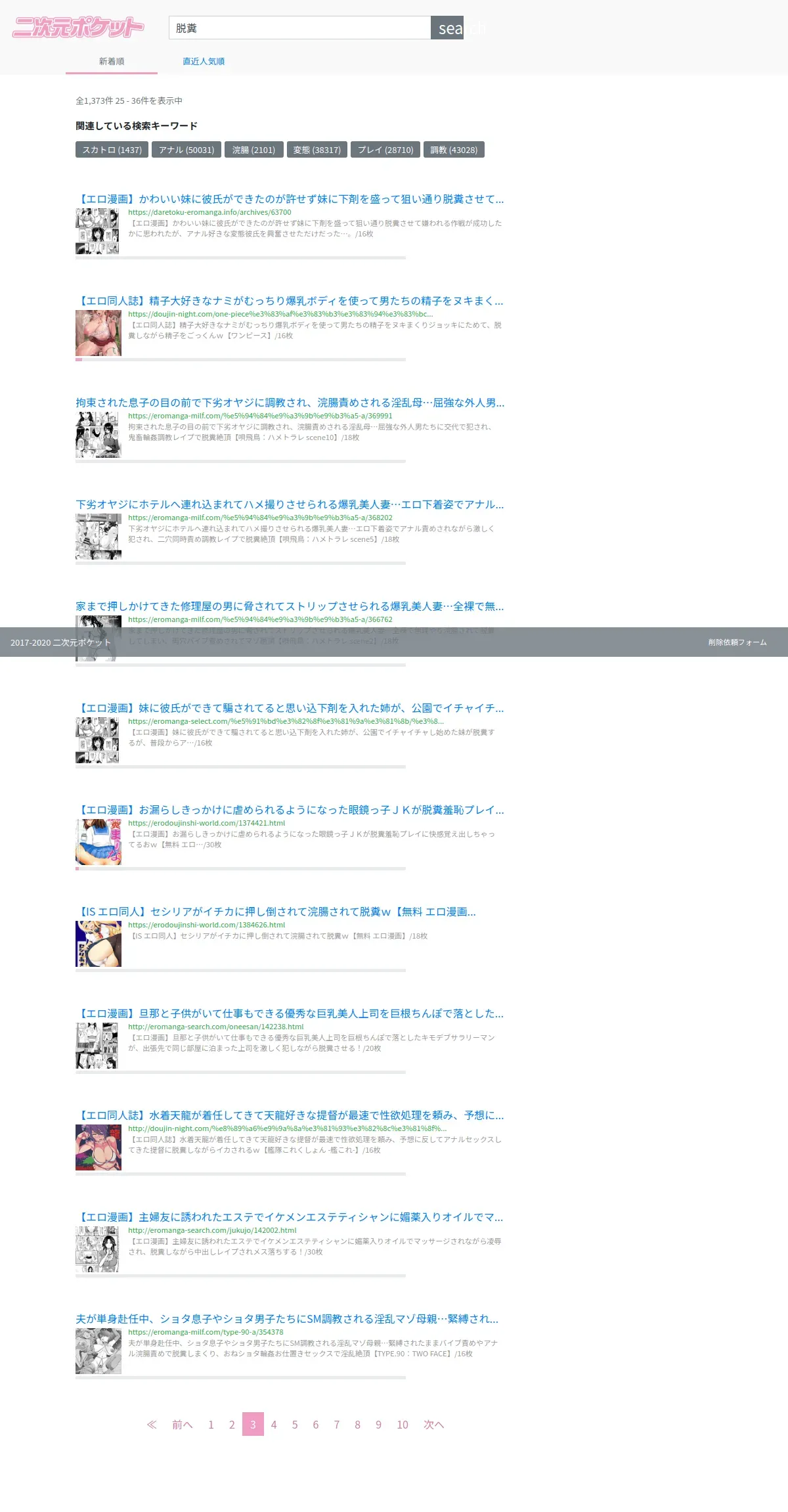Click the 二次元ポケット site logo
Image resolution: width=788 pixels, height=1512 pixels.
click(78, 28)
